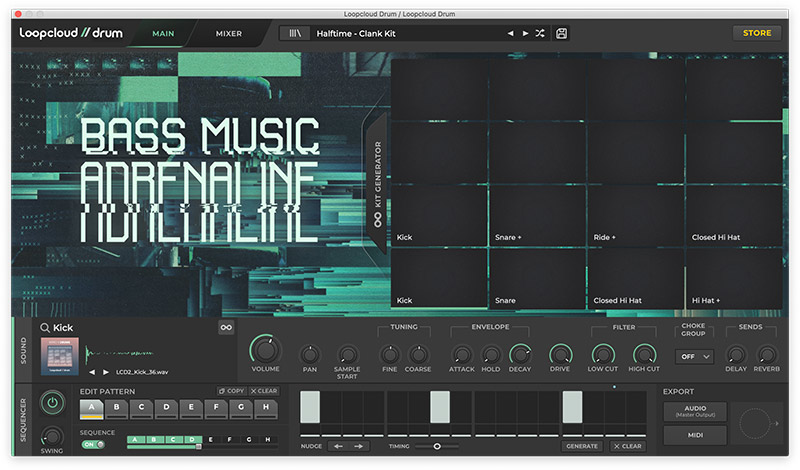Enable slot E in the sequence chain
800x470 pixels.
point(211,440)
